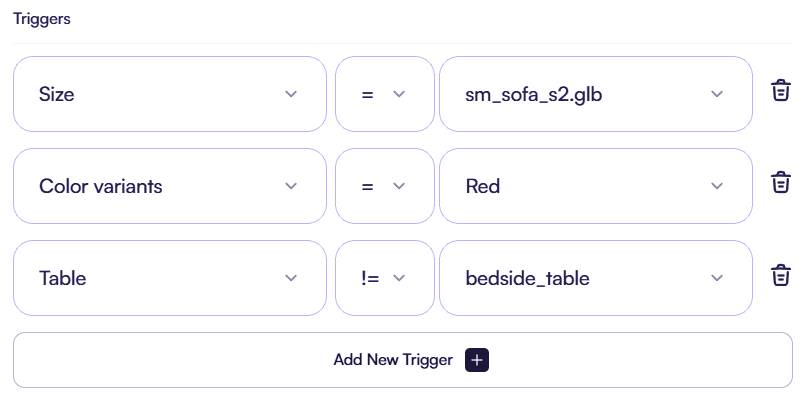The image size is (805, 408).
Task: Open the Size attribute dropdown
Action: [x=169, y=94]
